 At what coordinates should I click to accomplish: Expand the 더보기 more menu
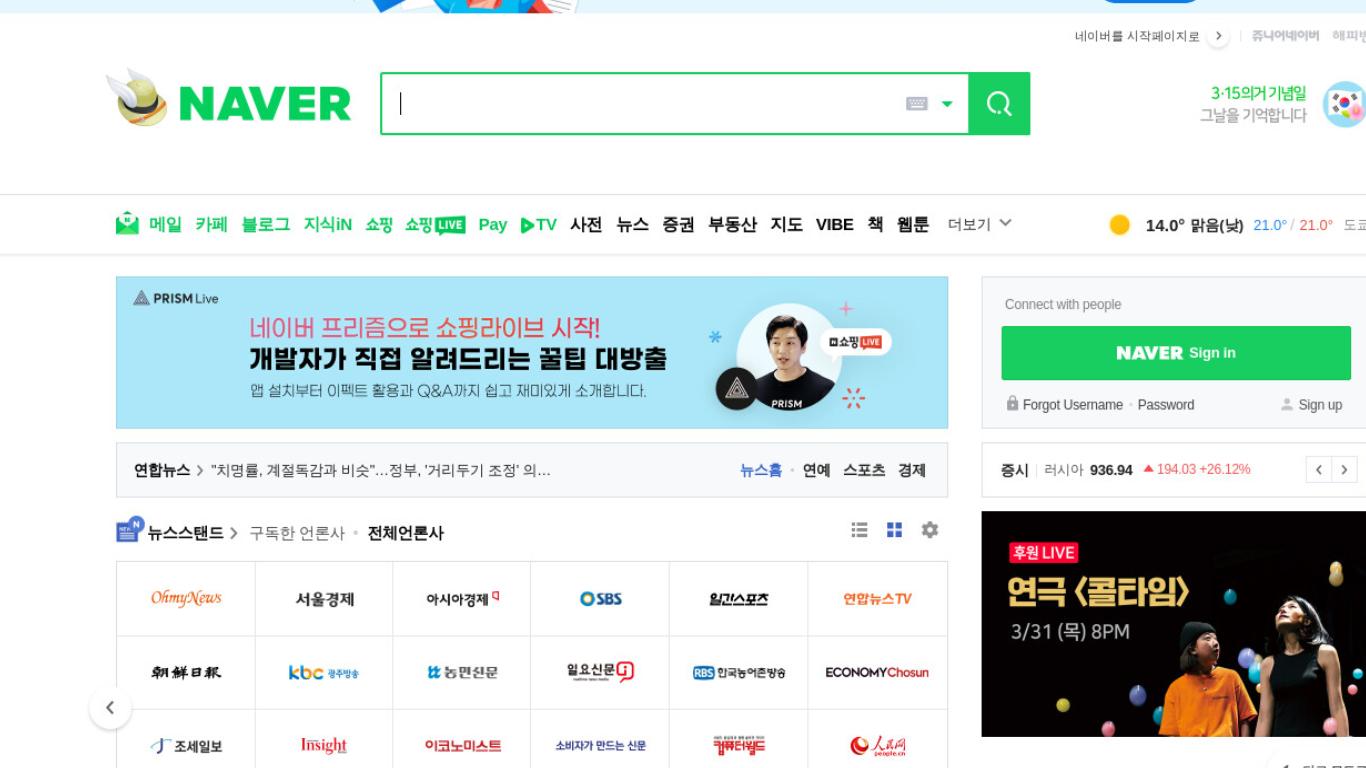(x=980, y=224)
